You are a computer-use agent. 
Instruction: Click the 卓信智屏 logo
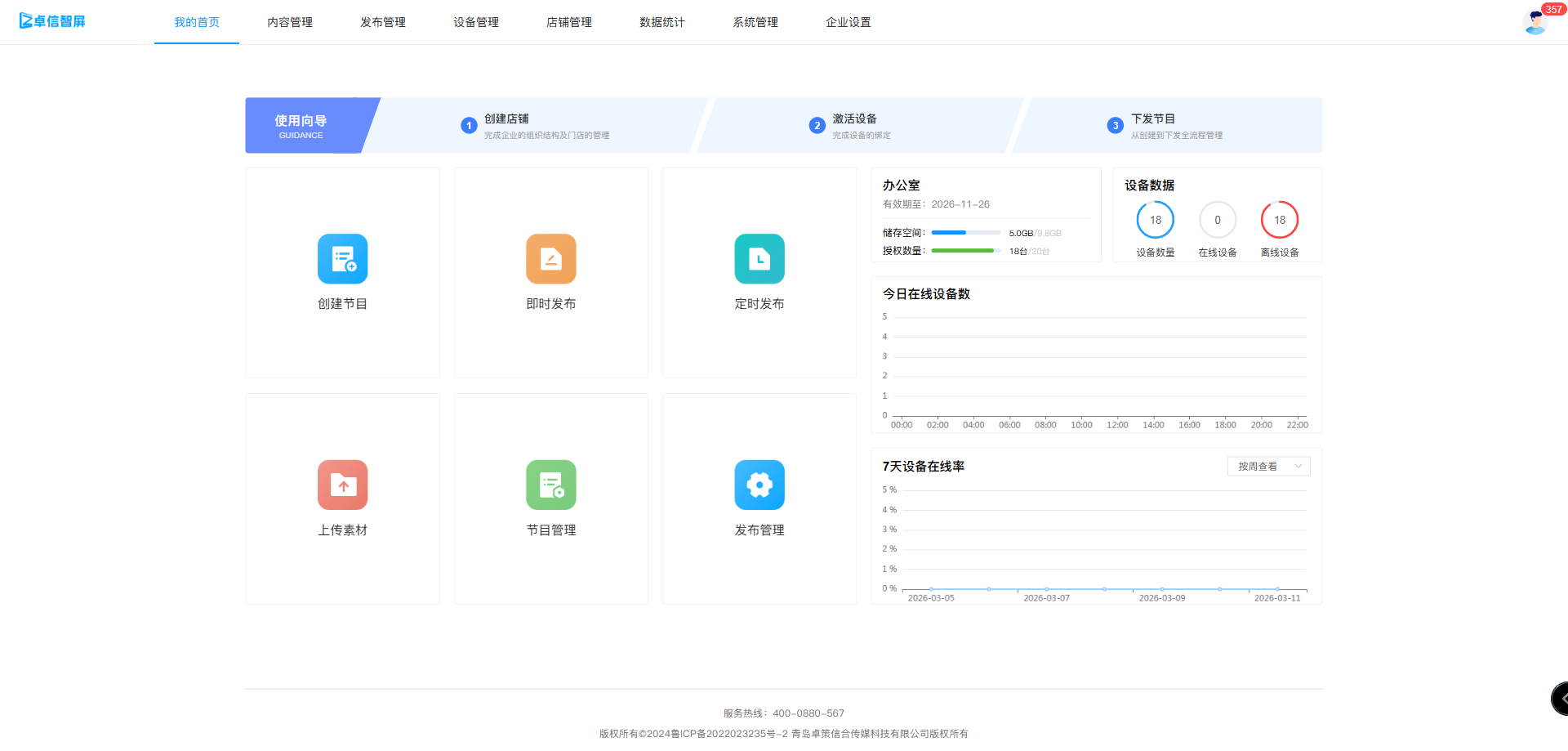[x=52, y=21]
